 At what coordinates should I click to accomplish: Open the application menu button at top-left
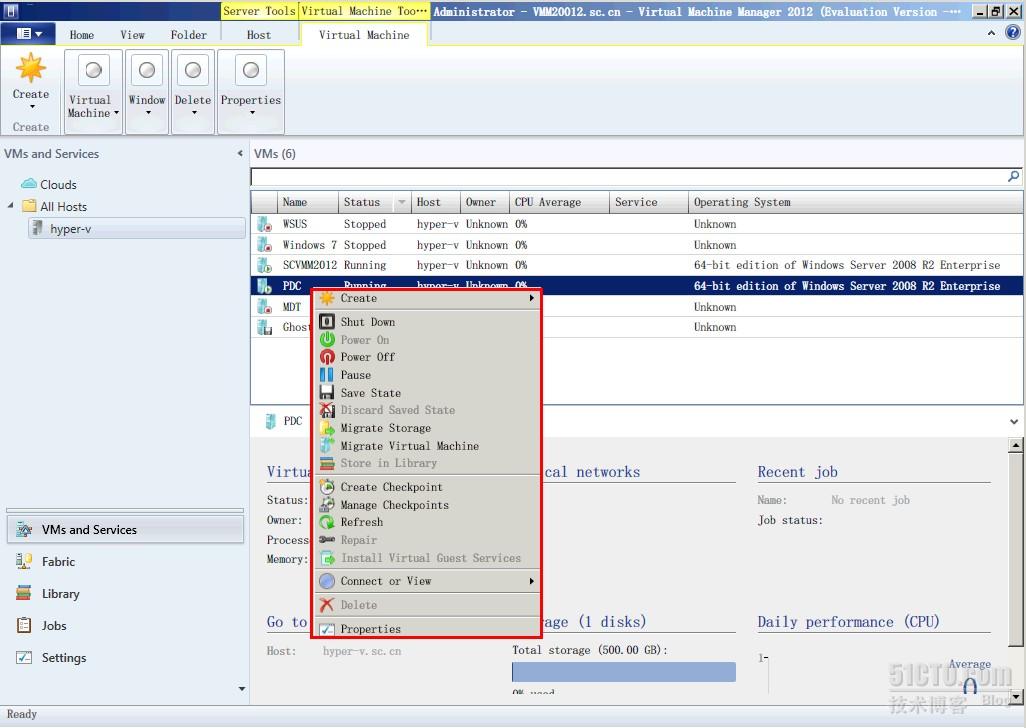[28, 33]
